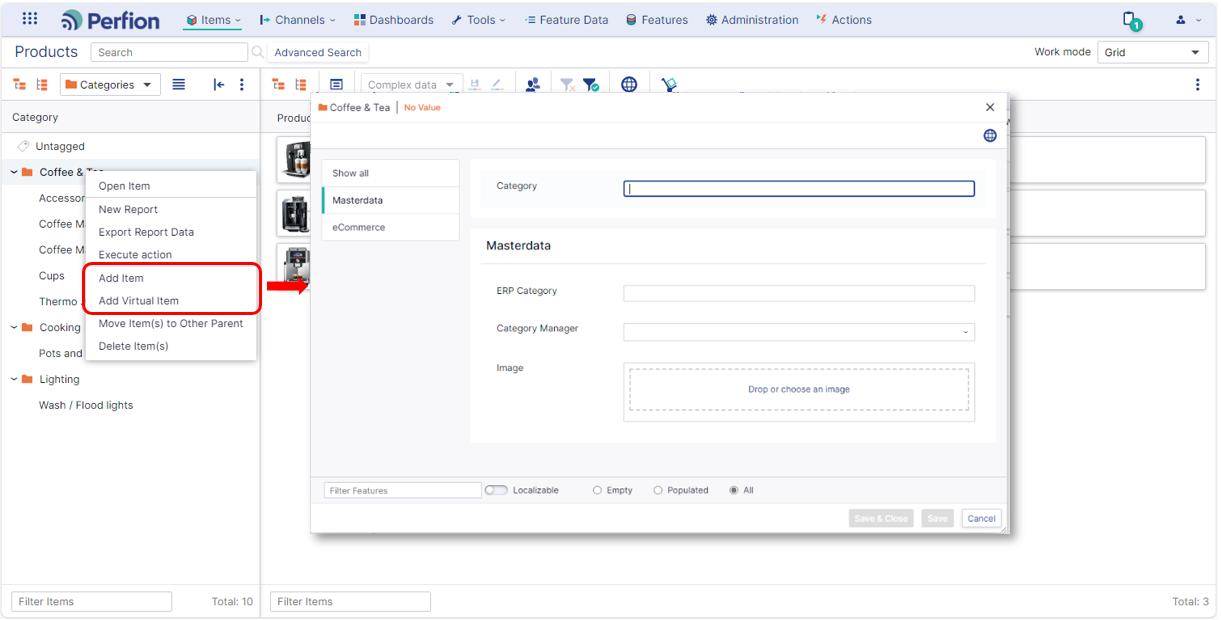Toggle the Localizable switch
This screenshot has width=1221, height=620.
coord(496,490)
